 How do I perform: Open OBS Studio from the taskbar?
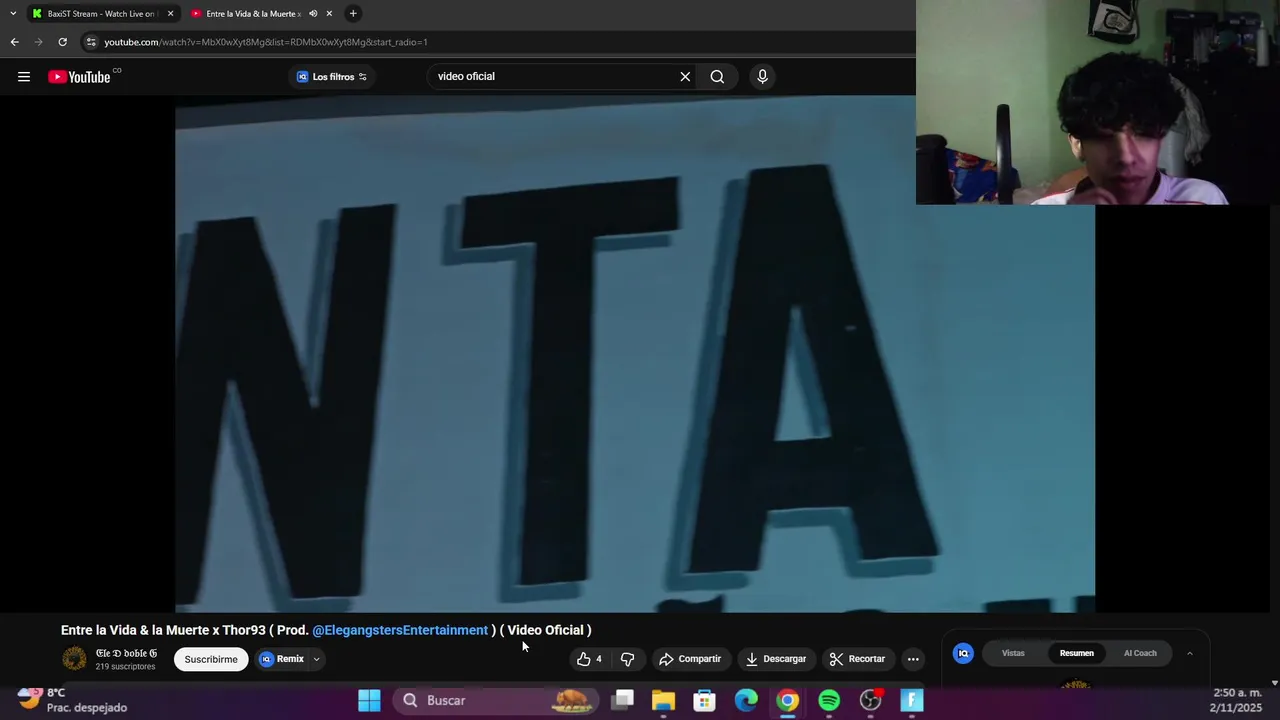point(871,700)
